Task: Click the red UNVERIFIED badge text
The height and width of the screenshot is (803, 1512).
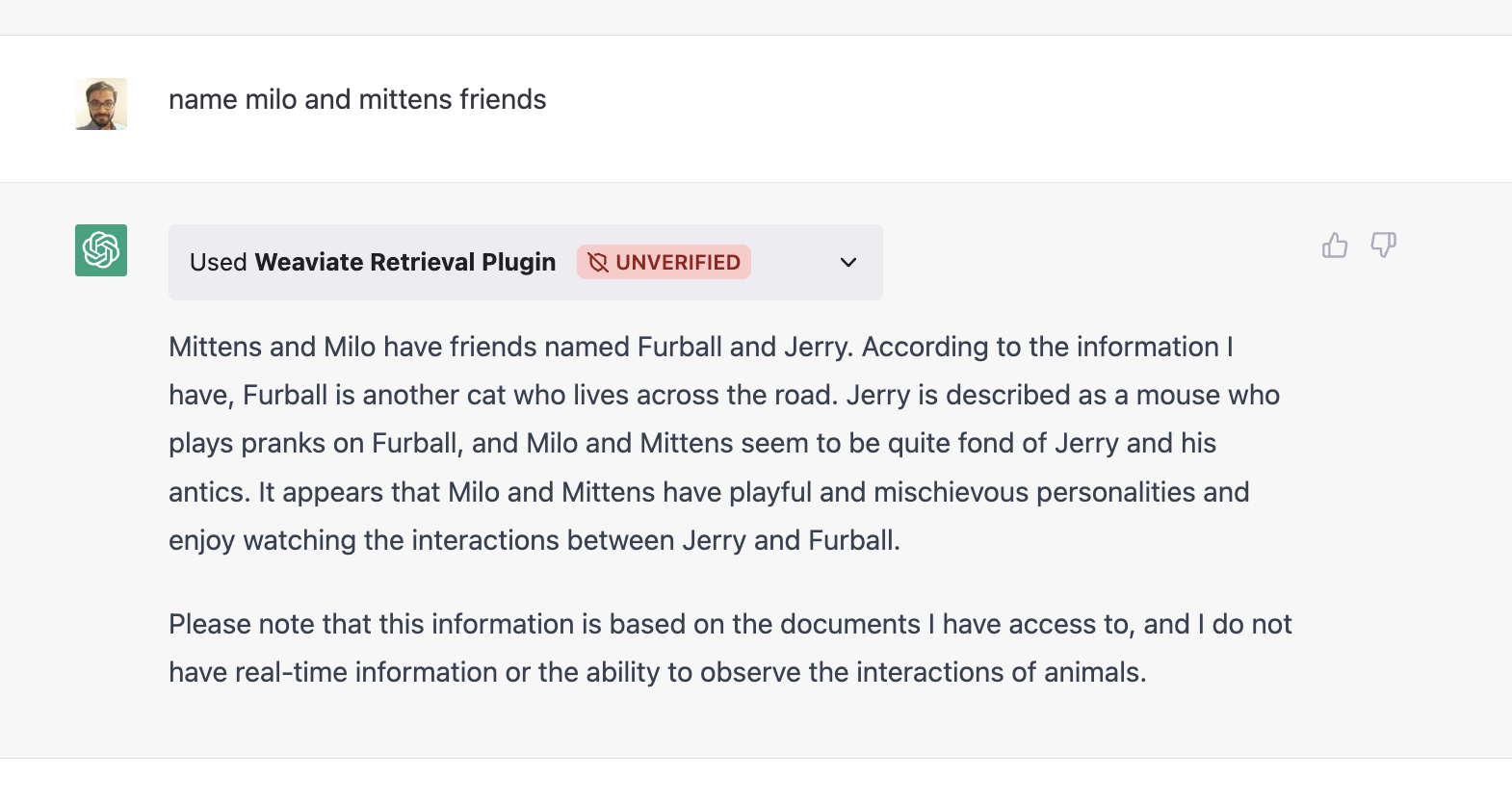Action: (677, 262)
